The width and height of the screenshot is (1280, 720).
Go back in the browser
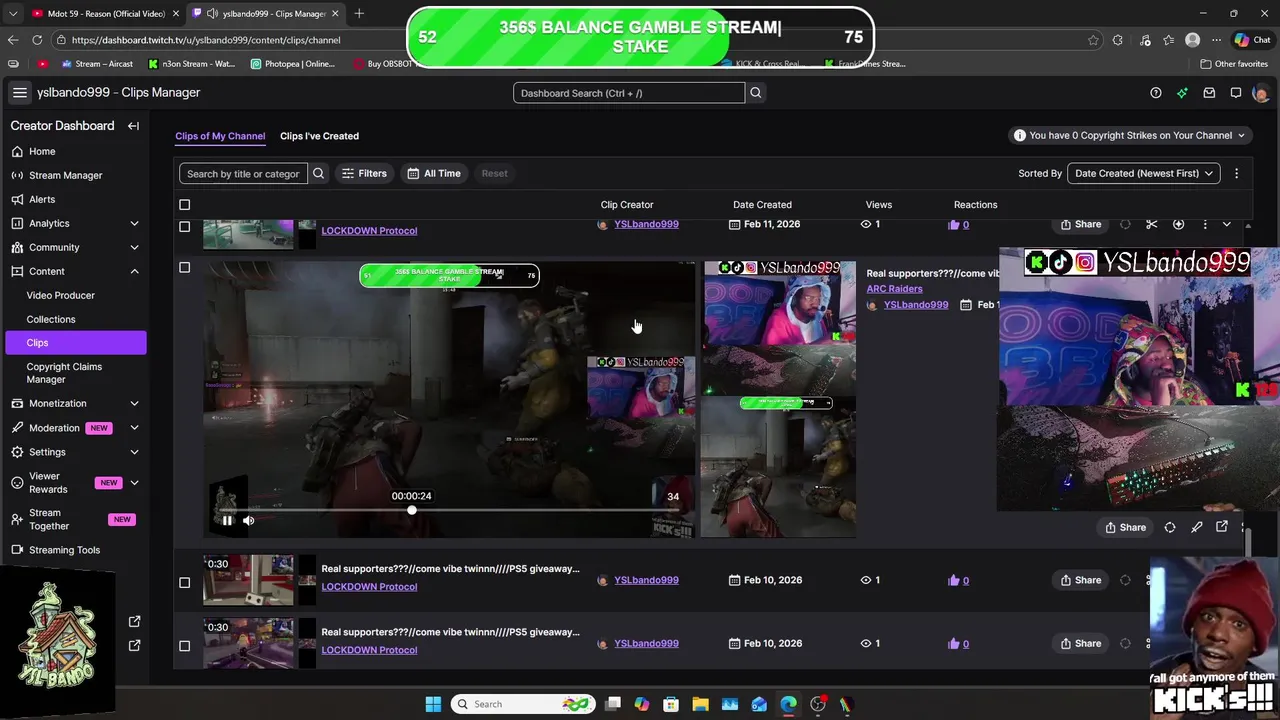[13, 40]
